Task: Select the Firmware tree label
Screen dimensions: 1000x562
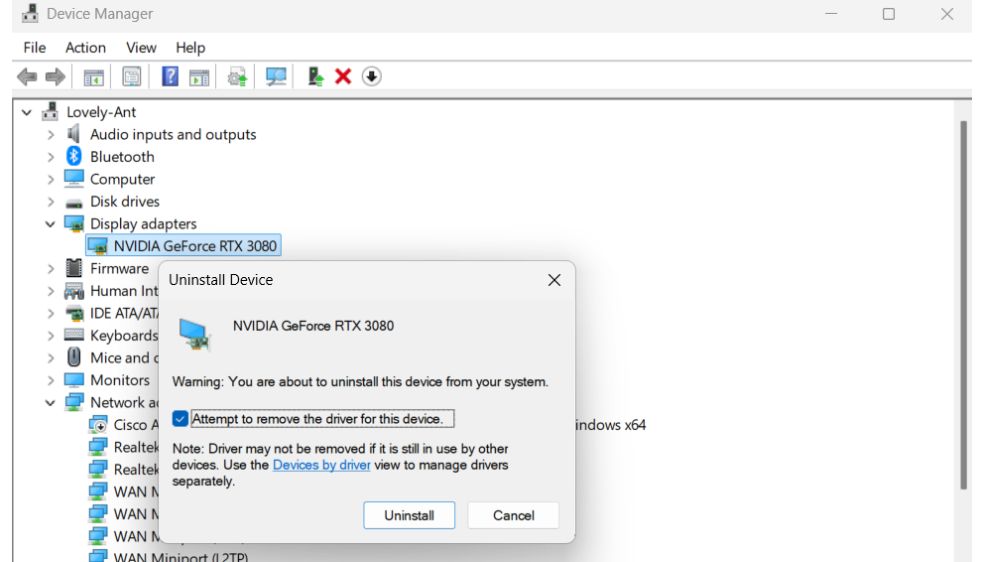Action: (119, 268)
